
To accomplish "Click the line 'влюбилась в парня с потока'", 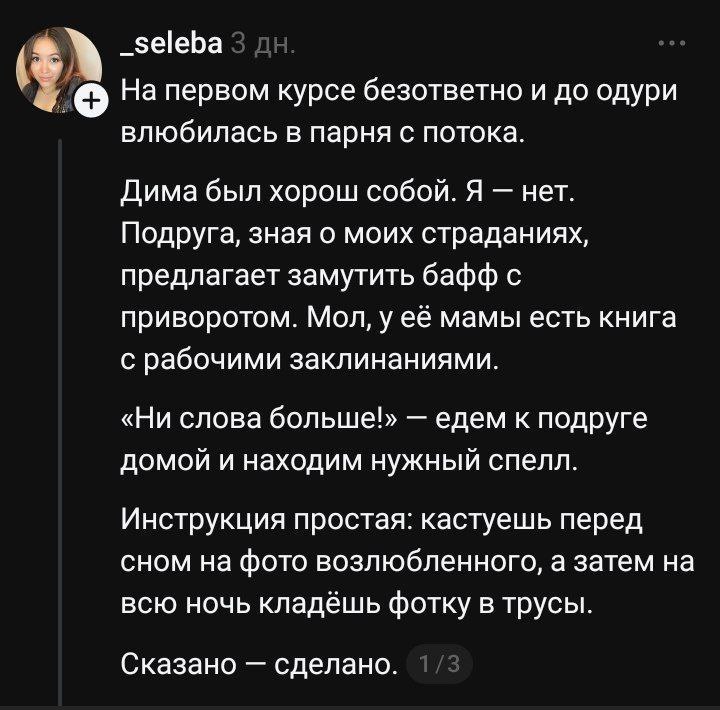I will (321, 133).
